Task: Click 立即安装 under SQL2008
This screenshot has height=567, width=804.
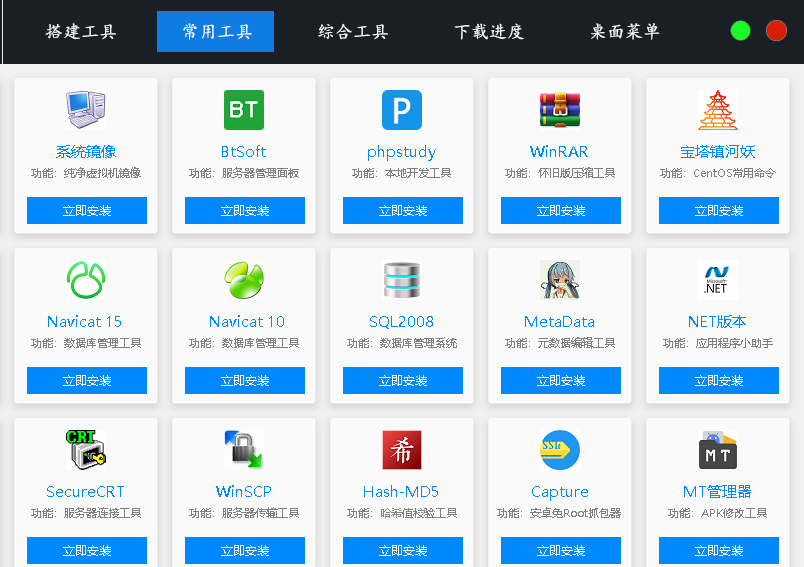Action: click(x=403, y=380)
